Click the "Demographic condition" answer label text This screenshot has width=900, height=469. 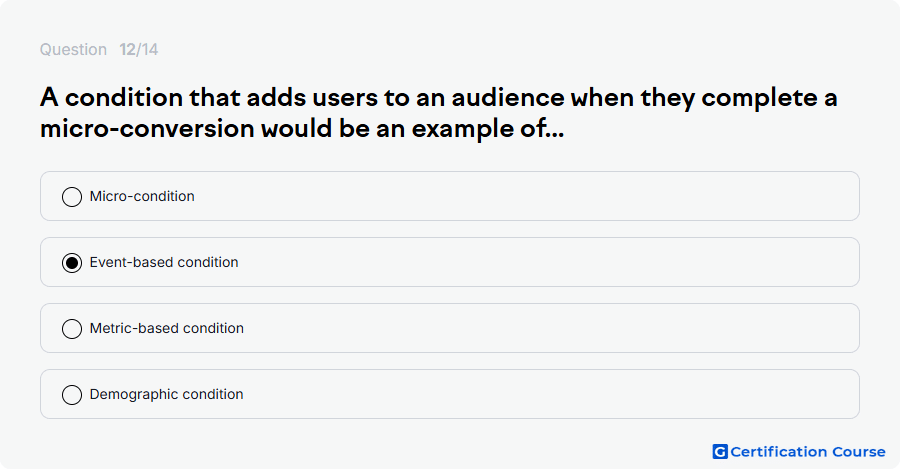click(x=166, y=394)
